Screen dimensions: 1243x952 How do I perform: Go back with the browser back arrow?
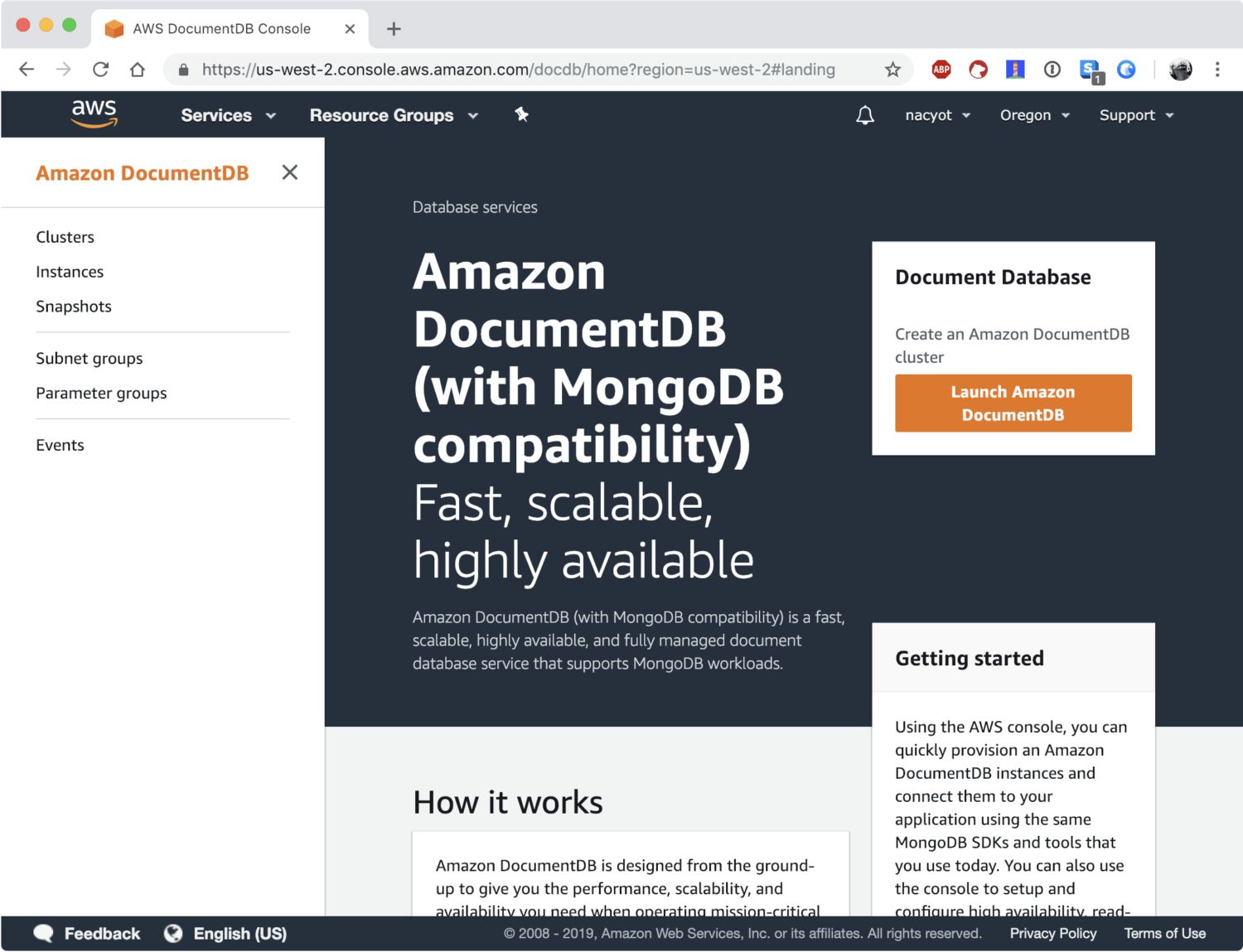click(27, 70)
